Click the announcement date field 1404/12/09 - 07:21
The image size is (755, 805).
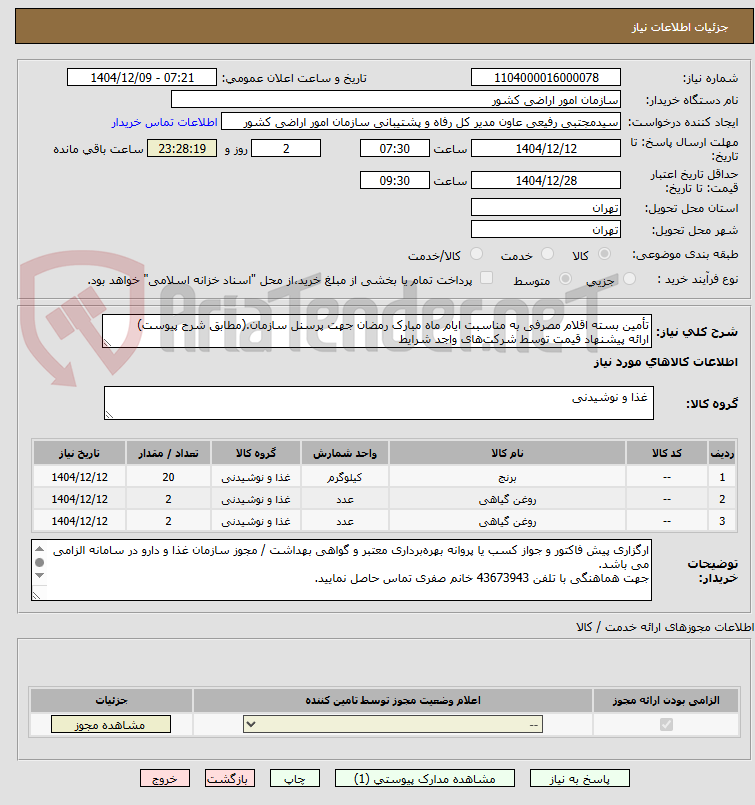click(142, 78)
